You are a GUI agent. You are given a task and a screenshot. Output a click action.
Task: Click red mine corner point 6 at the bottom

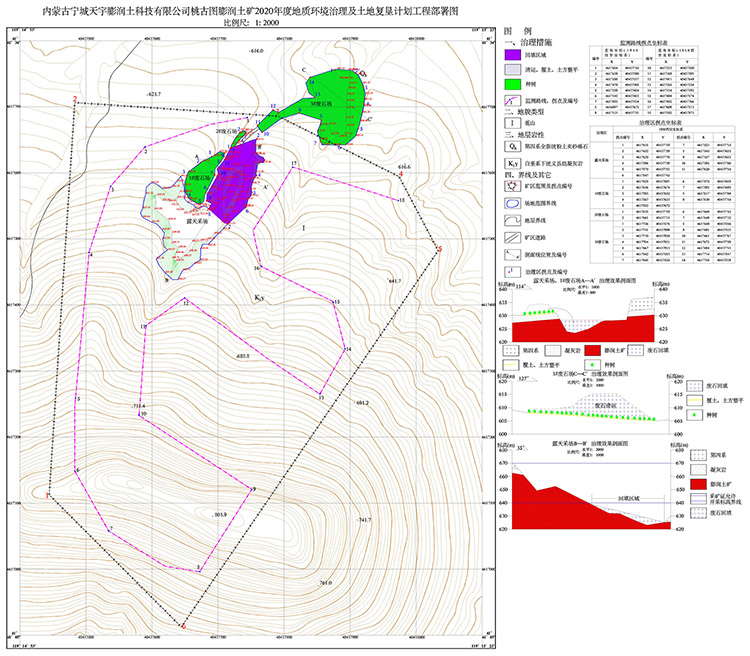[x=184, y=626]
